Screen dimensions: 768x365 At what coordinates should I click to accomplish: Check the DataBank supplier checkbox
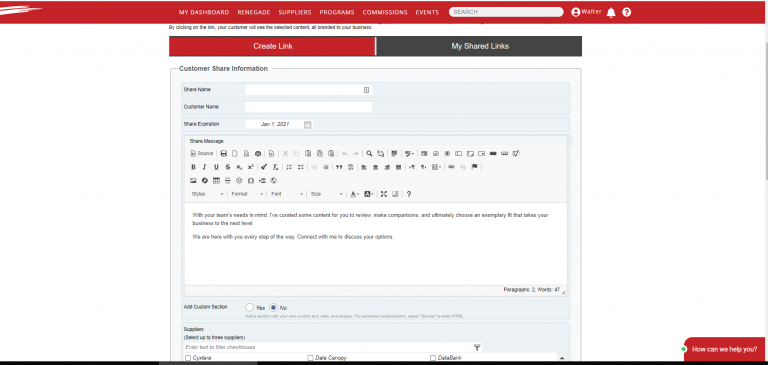(433, 358)
